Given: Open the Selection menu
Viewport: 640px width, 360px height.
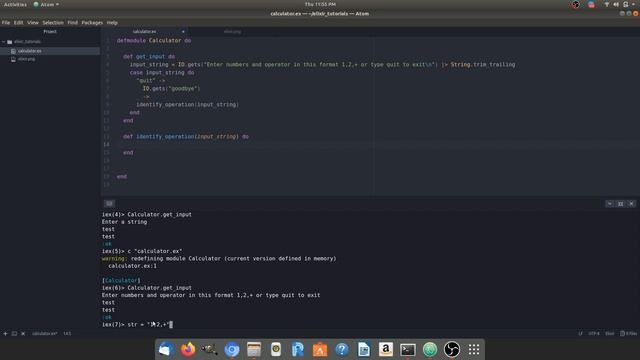Looking at the screenshot, I should [x=53, y=23].
